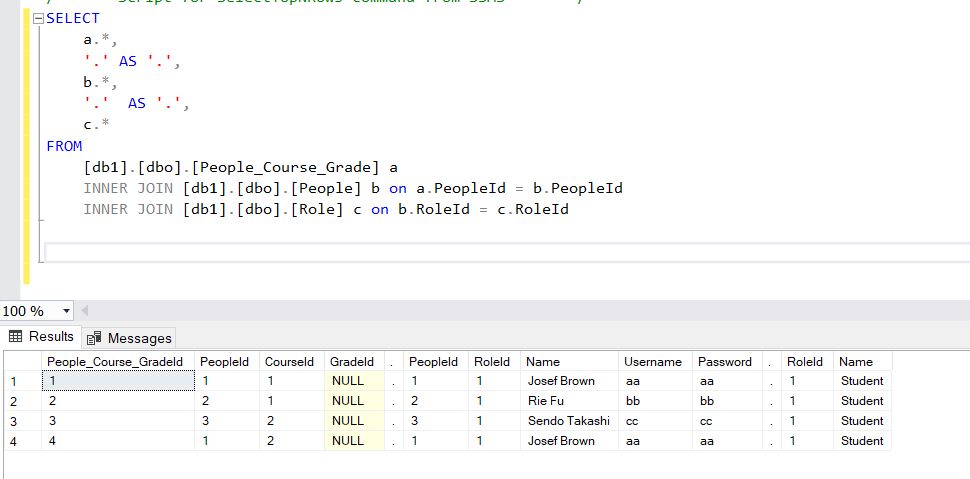Click the Sendo Takashi name cell

pyautogui.click(x=569, y=421)
